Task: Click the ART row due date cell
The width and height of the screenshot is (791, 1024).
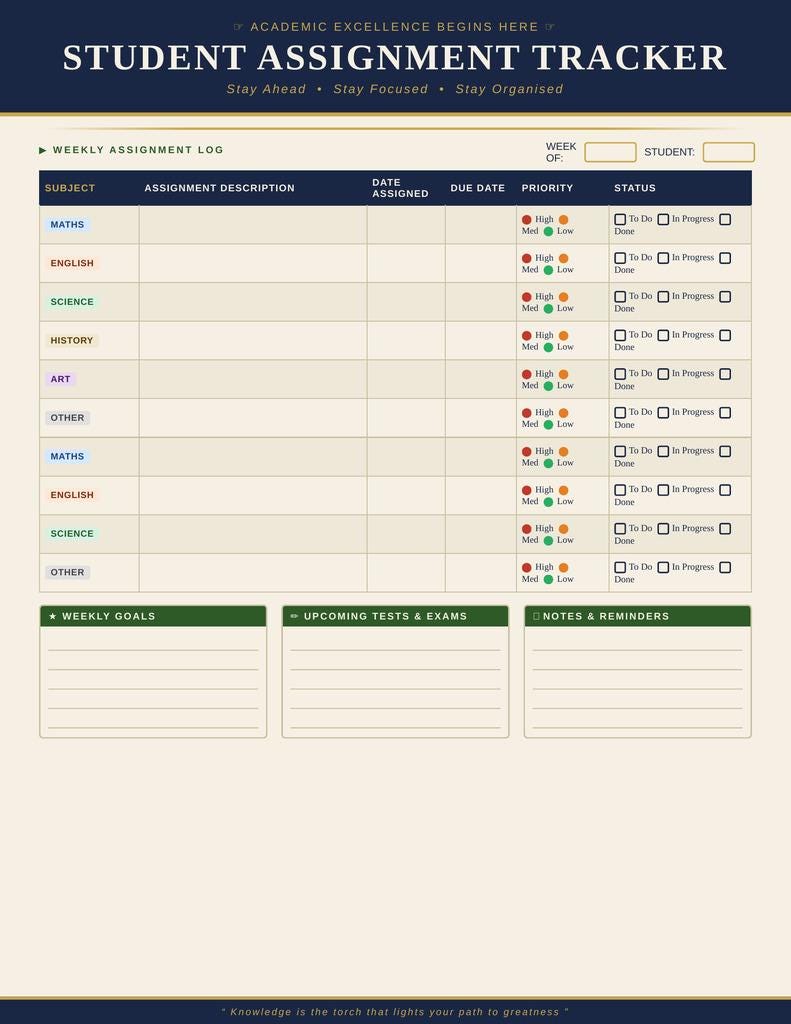Action: point(481,379)
